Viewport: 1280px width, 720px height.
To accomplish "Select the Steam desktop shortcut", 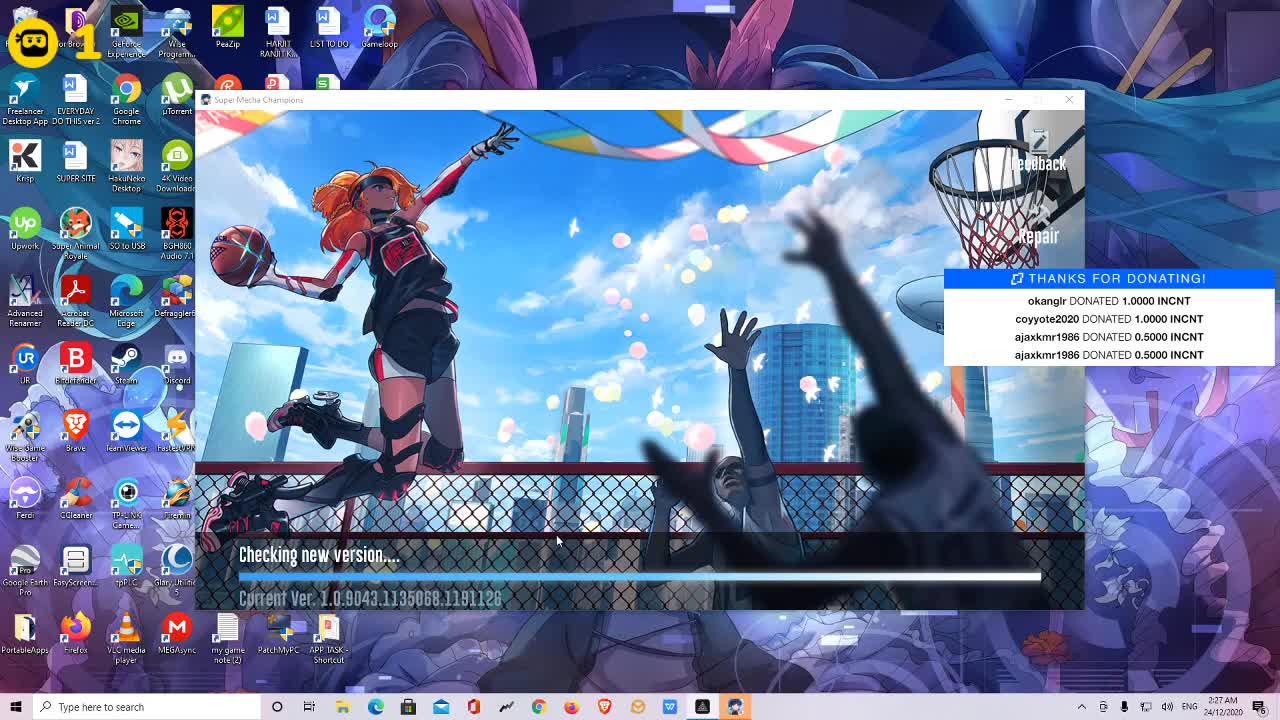I will [126, 364].
